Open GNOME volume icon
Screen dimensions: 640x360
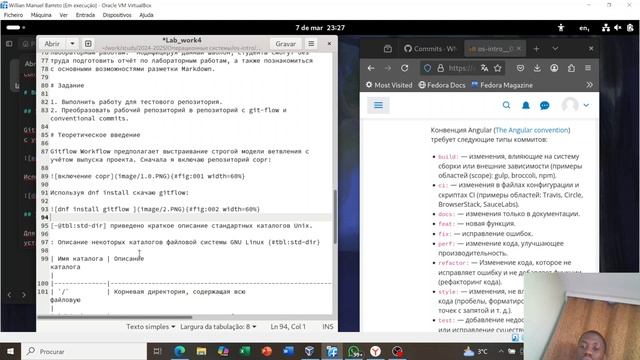[618, 28]
